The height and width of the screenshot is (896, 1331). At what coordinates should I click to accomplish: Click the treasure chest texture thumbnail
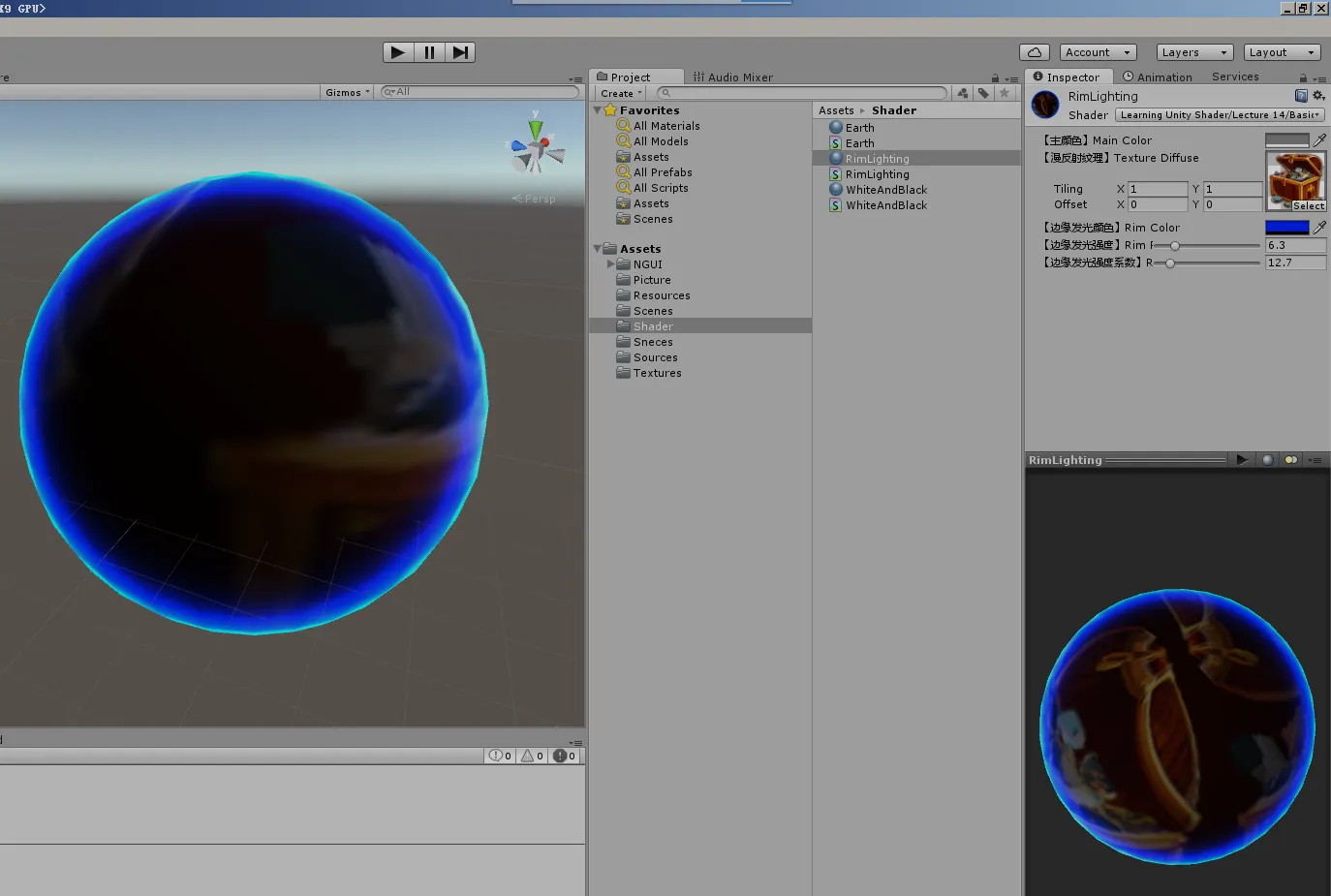coord(1295,176)
